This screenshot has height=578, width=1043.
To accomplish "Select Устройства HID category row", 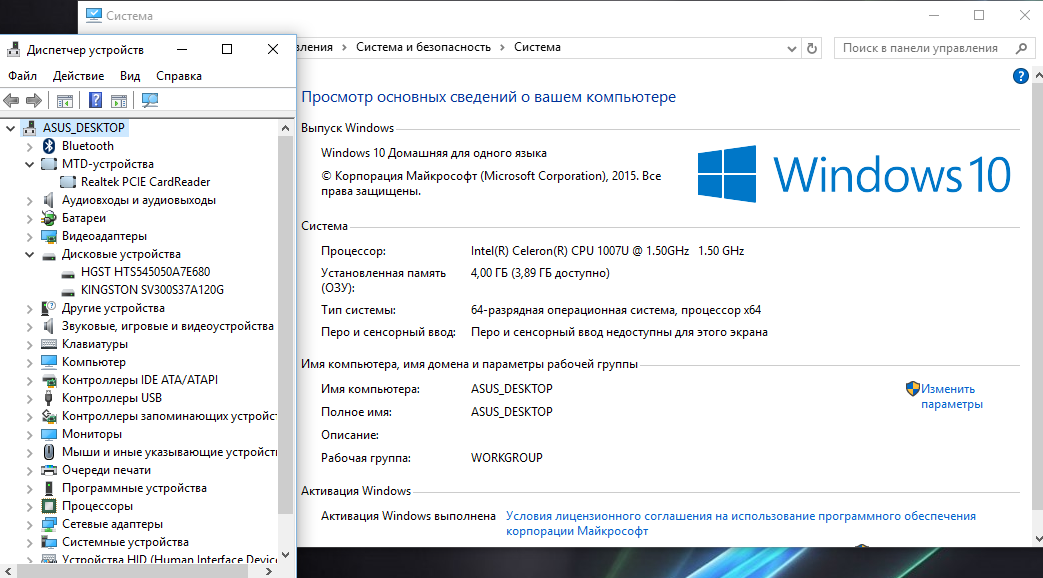I will click(x=169, y=559).
